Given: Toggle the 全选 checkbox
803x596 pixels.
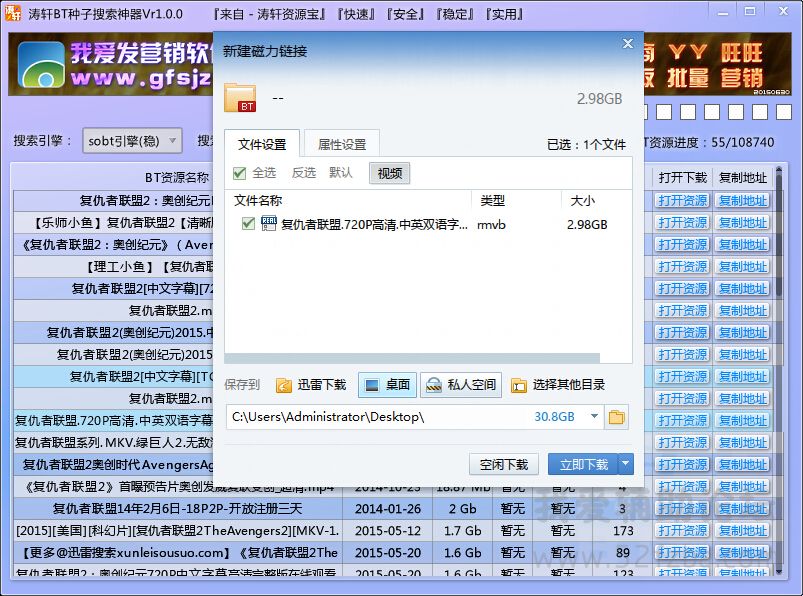Looking at the screenshot, I should (x=239, y=173).
